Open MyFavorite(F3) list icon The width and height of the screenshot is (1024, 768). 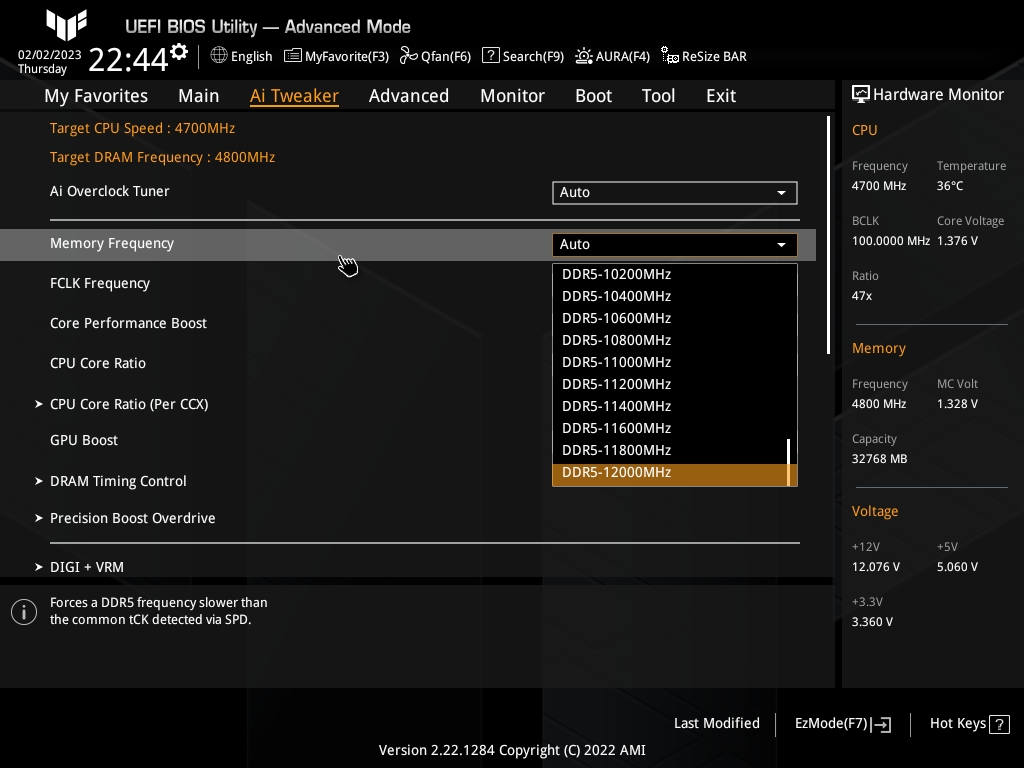pyautogui.click(x=293, y=56)
